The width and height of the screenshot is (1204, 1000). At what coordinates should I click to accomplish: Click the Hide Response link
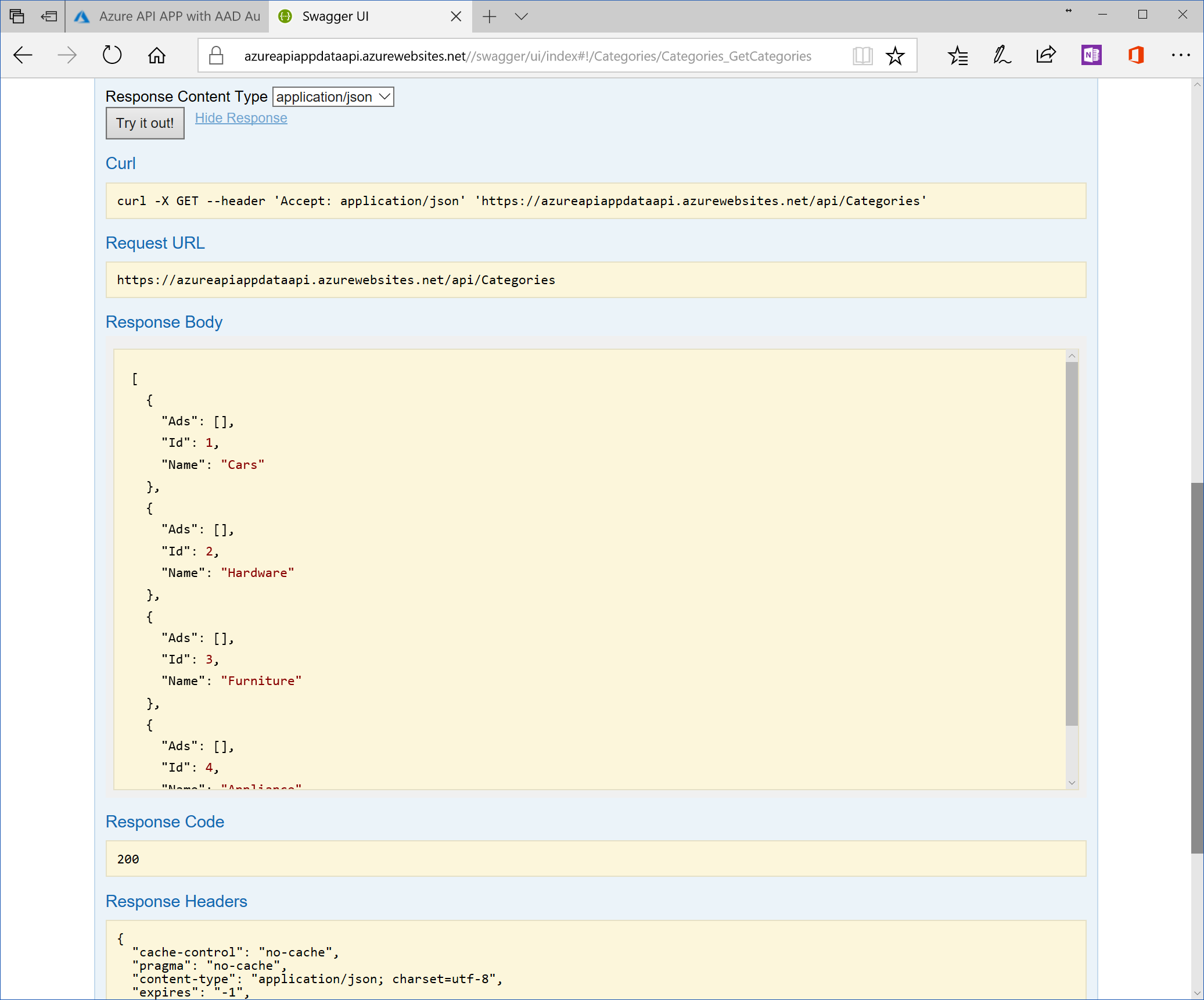click(241, 118)
